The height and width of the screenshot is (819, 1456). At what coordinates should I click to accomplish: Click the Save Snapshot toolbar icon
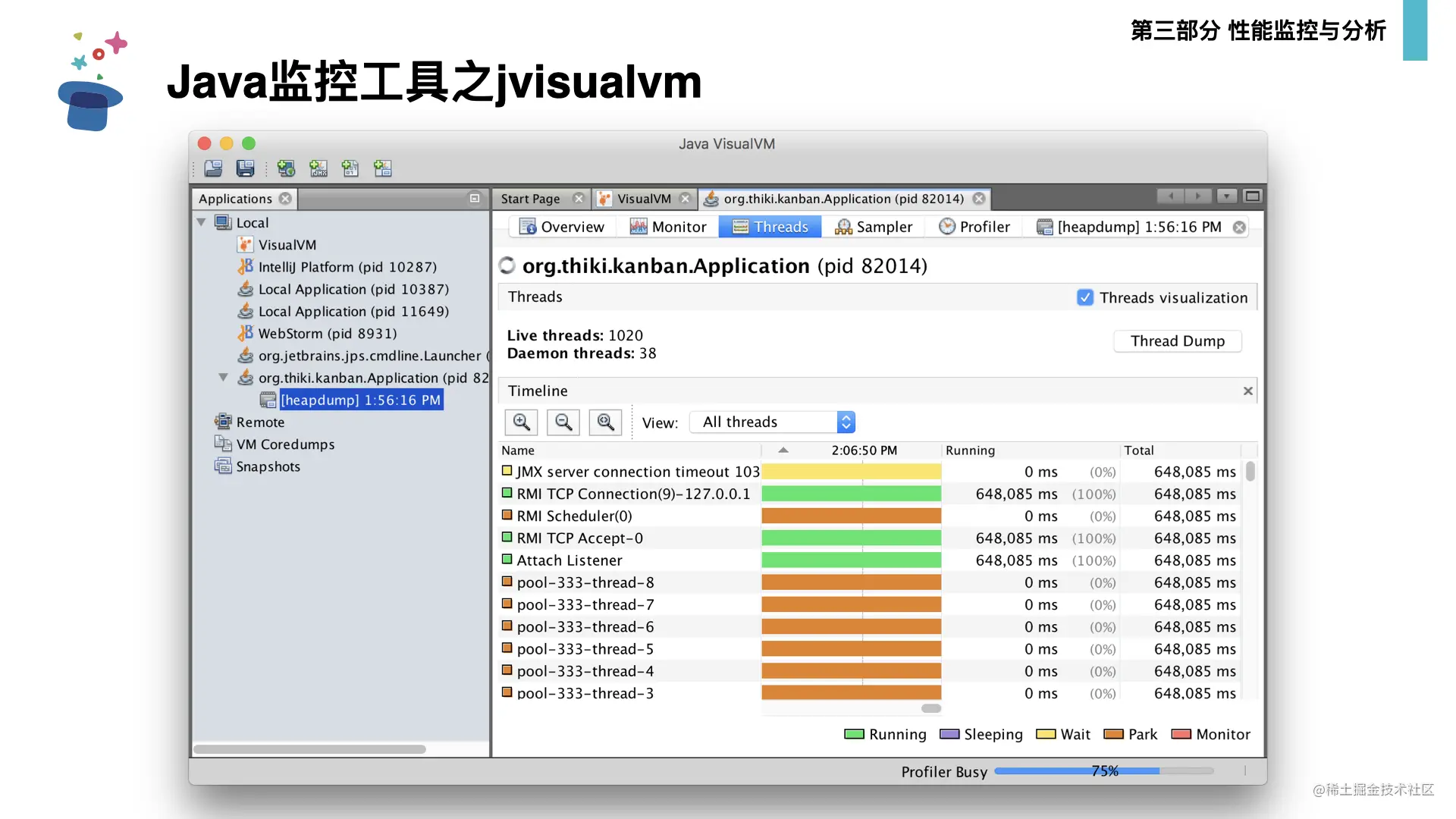point(245,168)
